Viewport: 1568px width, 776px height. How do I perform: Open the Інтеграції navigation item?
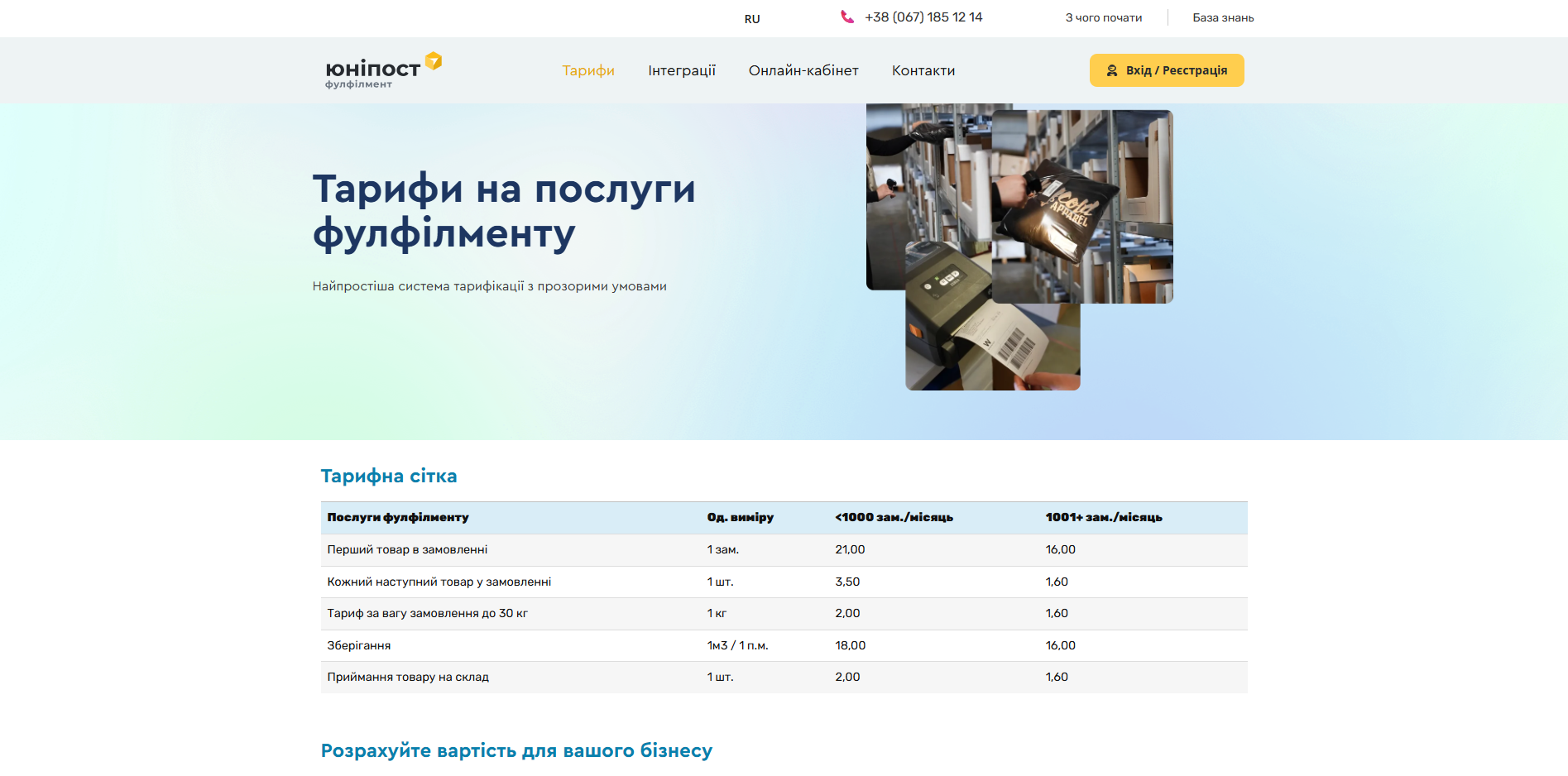(x=683, y=70)
